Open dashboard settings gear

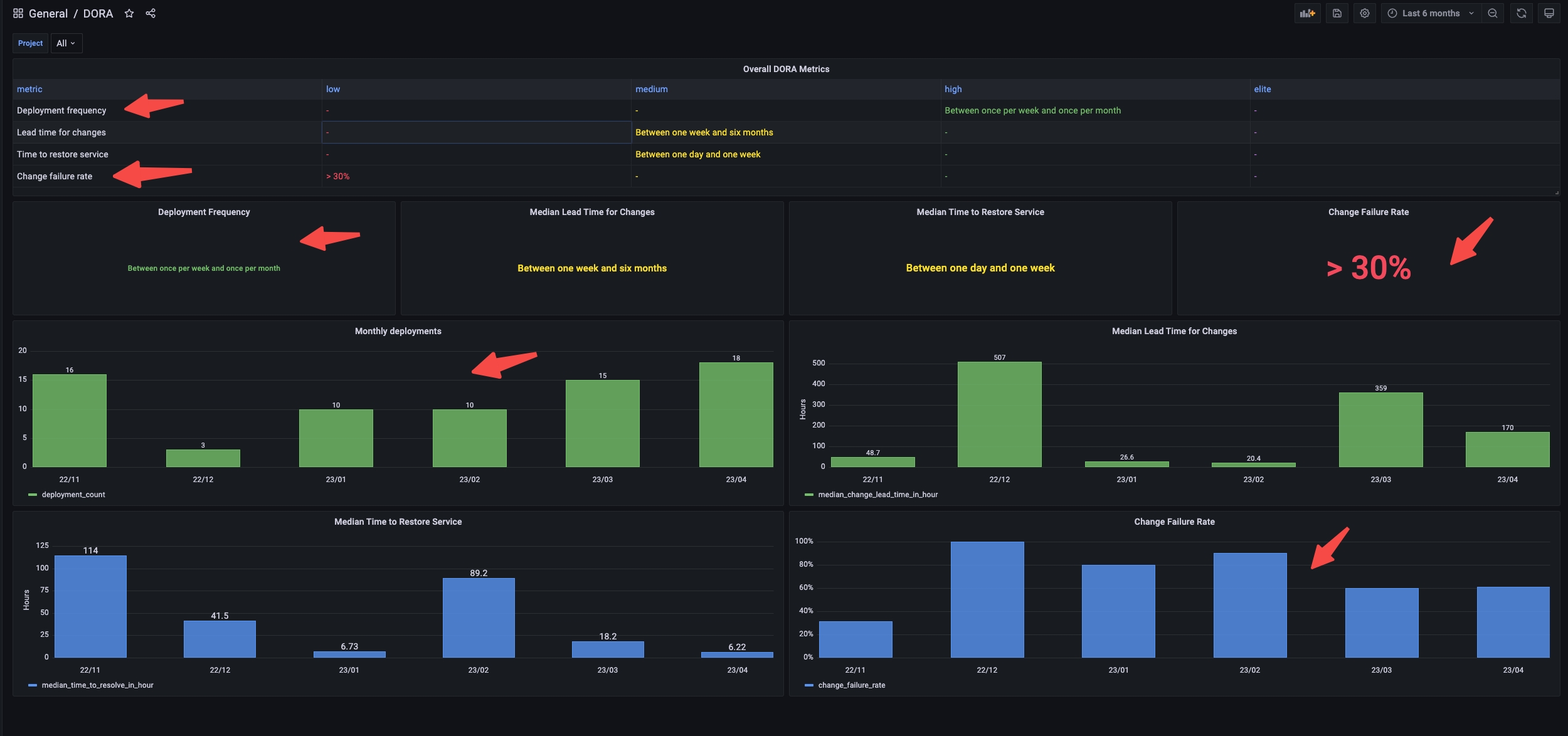(1364, 13)
